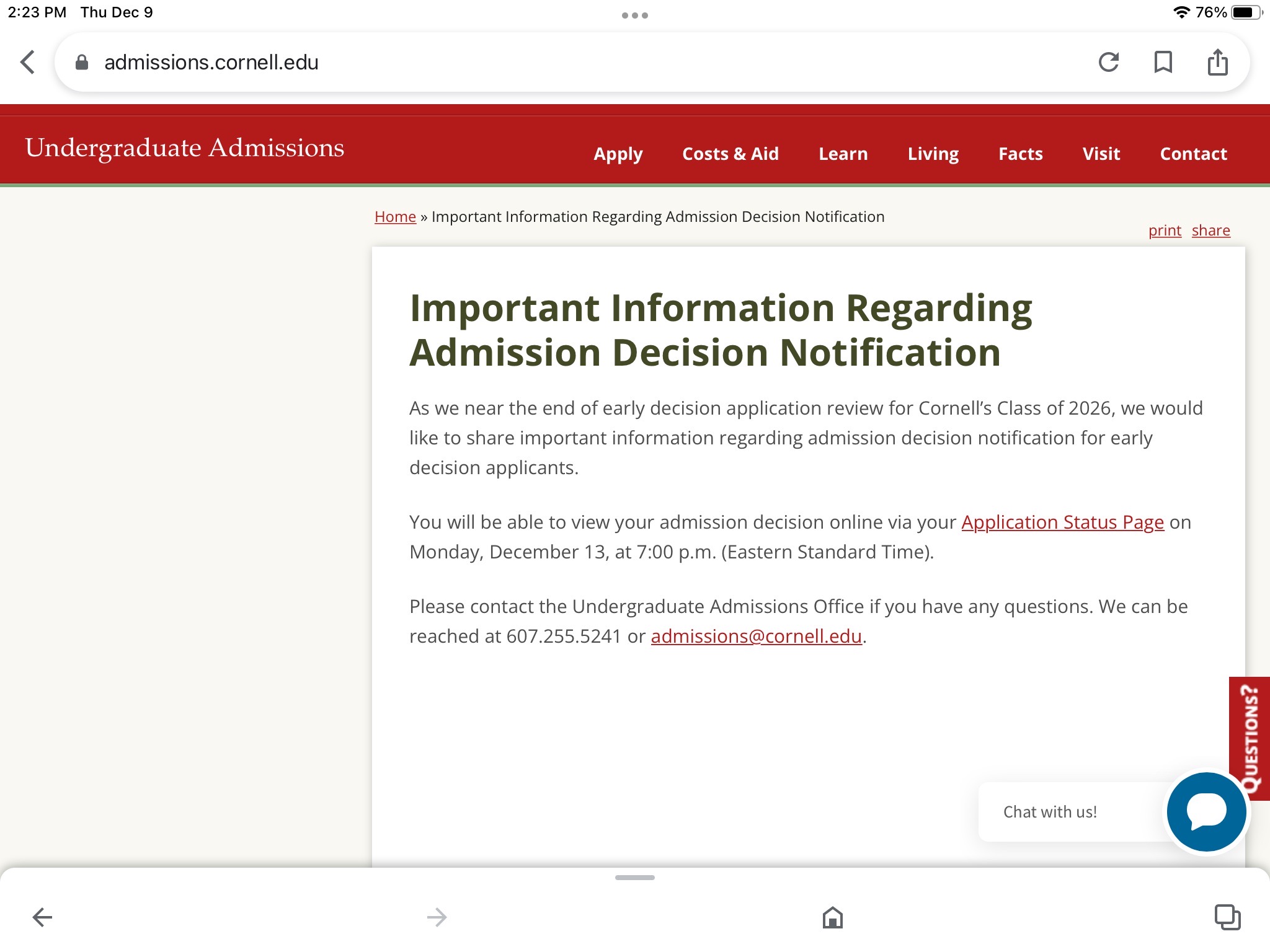Tap the reload page icon

1108,62
